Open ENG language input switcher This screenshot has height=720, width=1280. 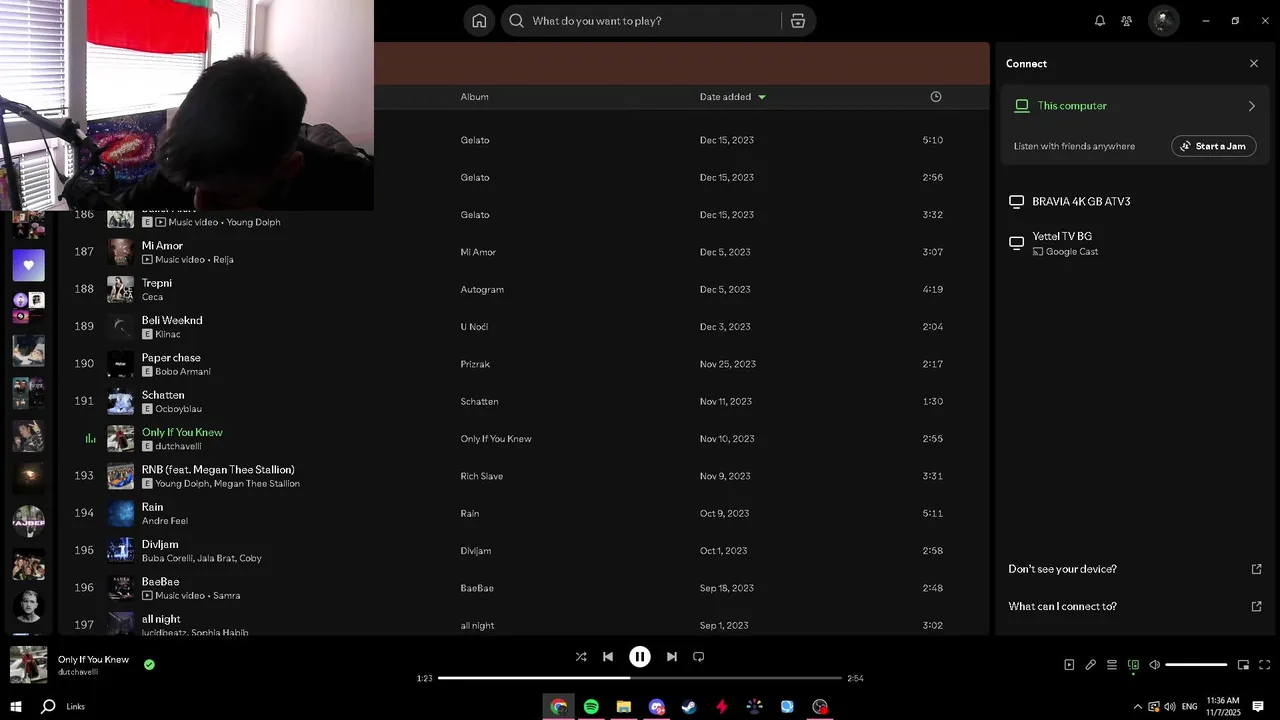(1189, 707)
